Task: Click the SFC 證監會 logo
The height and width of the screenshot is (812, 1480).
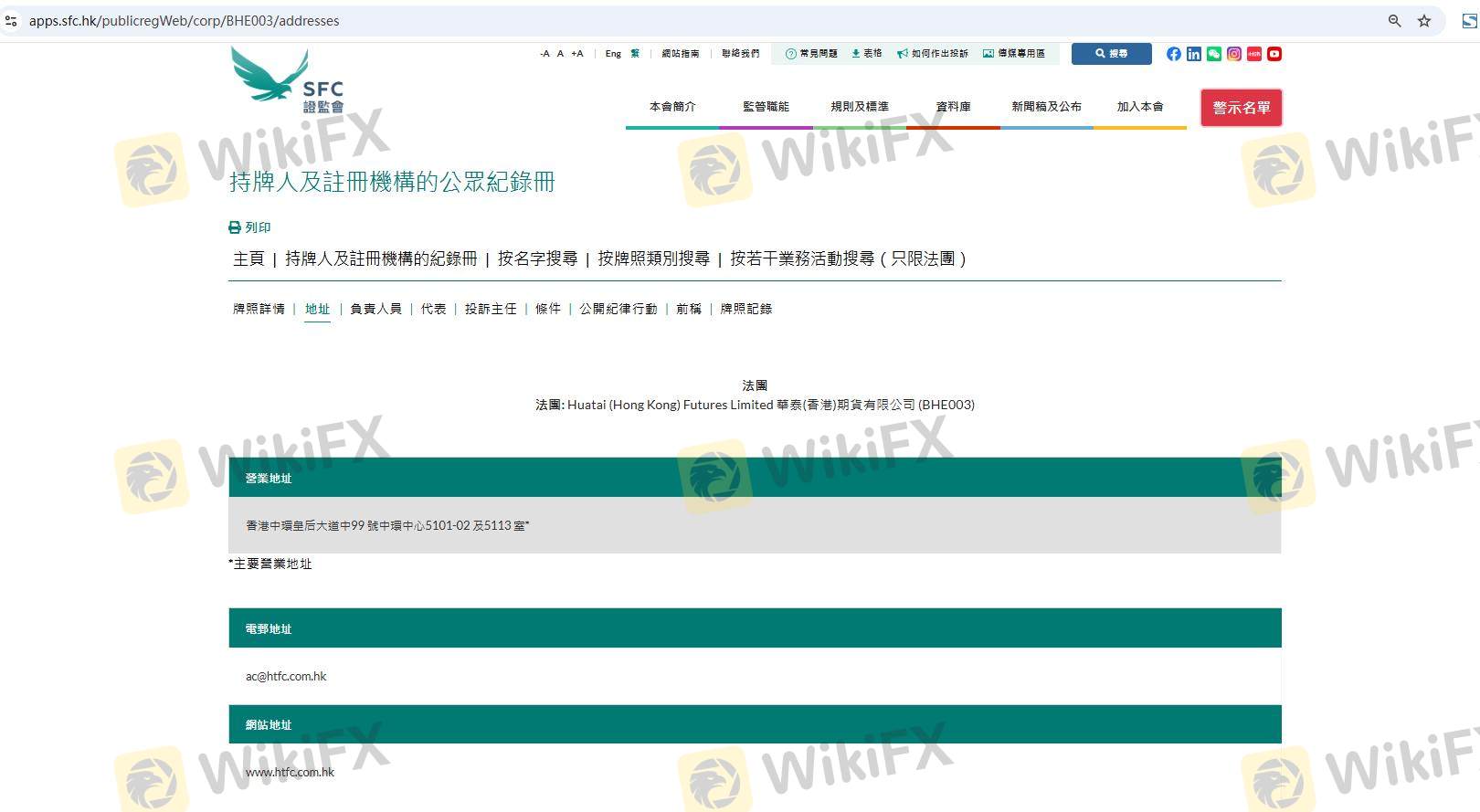Action: click(288, 80)
